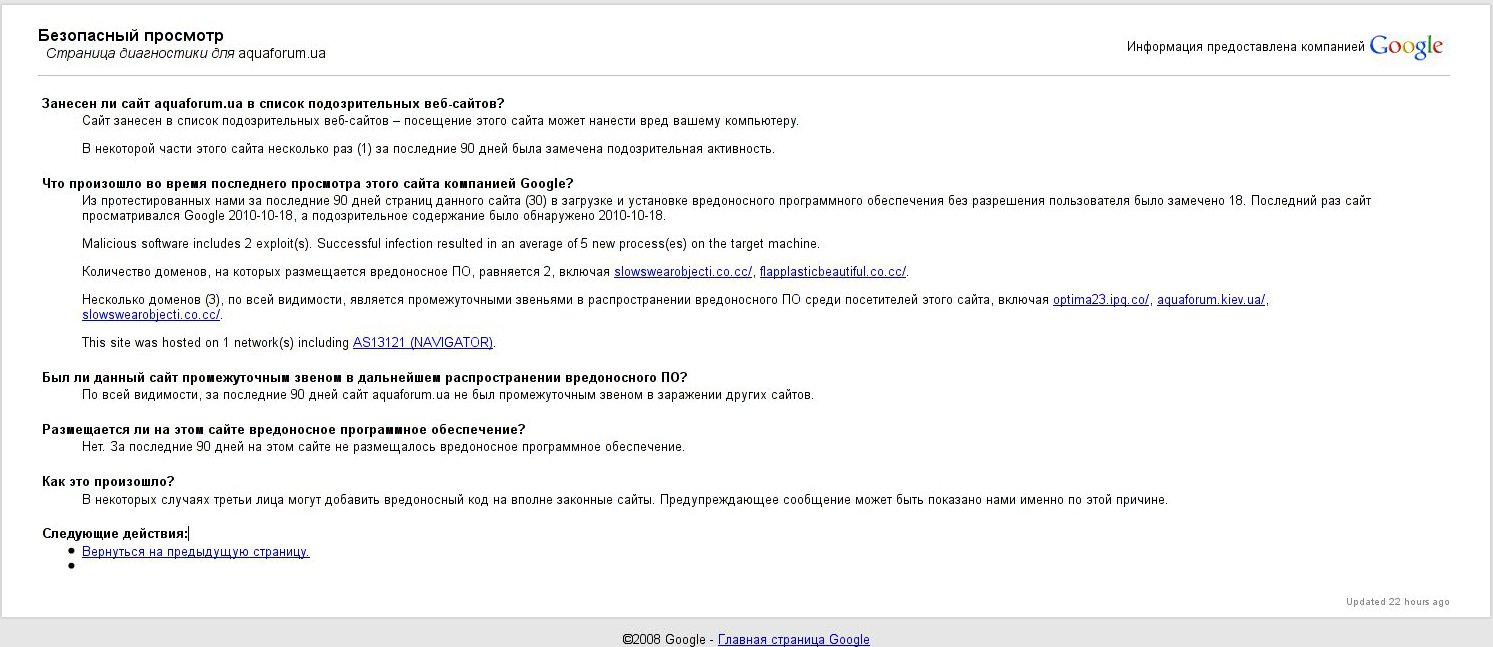Click the 'Updated 22 hours ago' note
This screenshot has height=647, width=1493.
(1397, 602)
